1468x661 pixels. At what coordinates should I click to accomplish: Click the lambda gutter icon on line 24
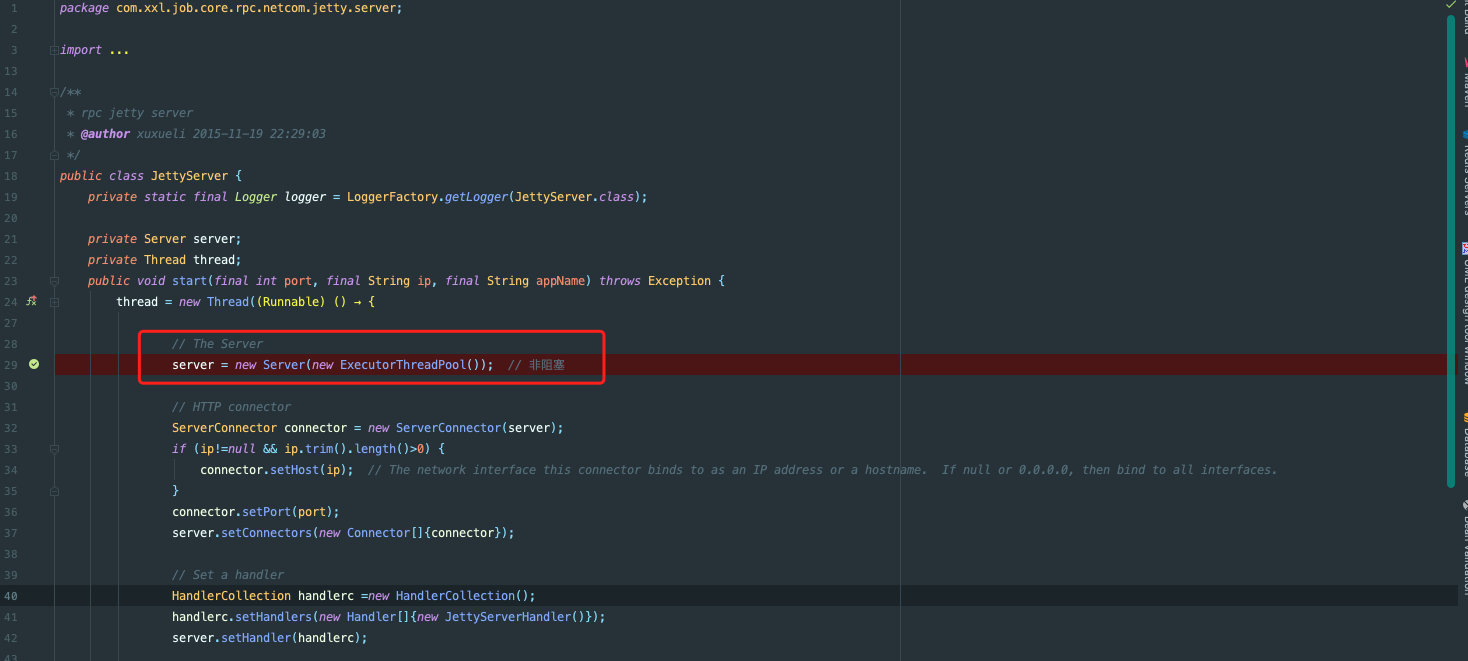[x=32, y=301]
